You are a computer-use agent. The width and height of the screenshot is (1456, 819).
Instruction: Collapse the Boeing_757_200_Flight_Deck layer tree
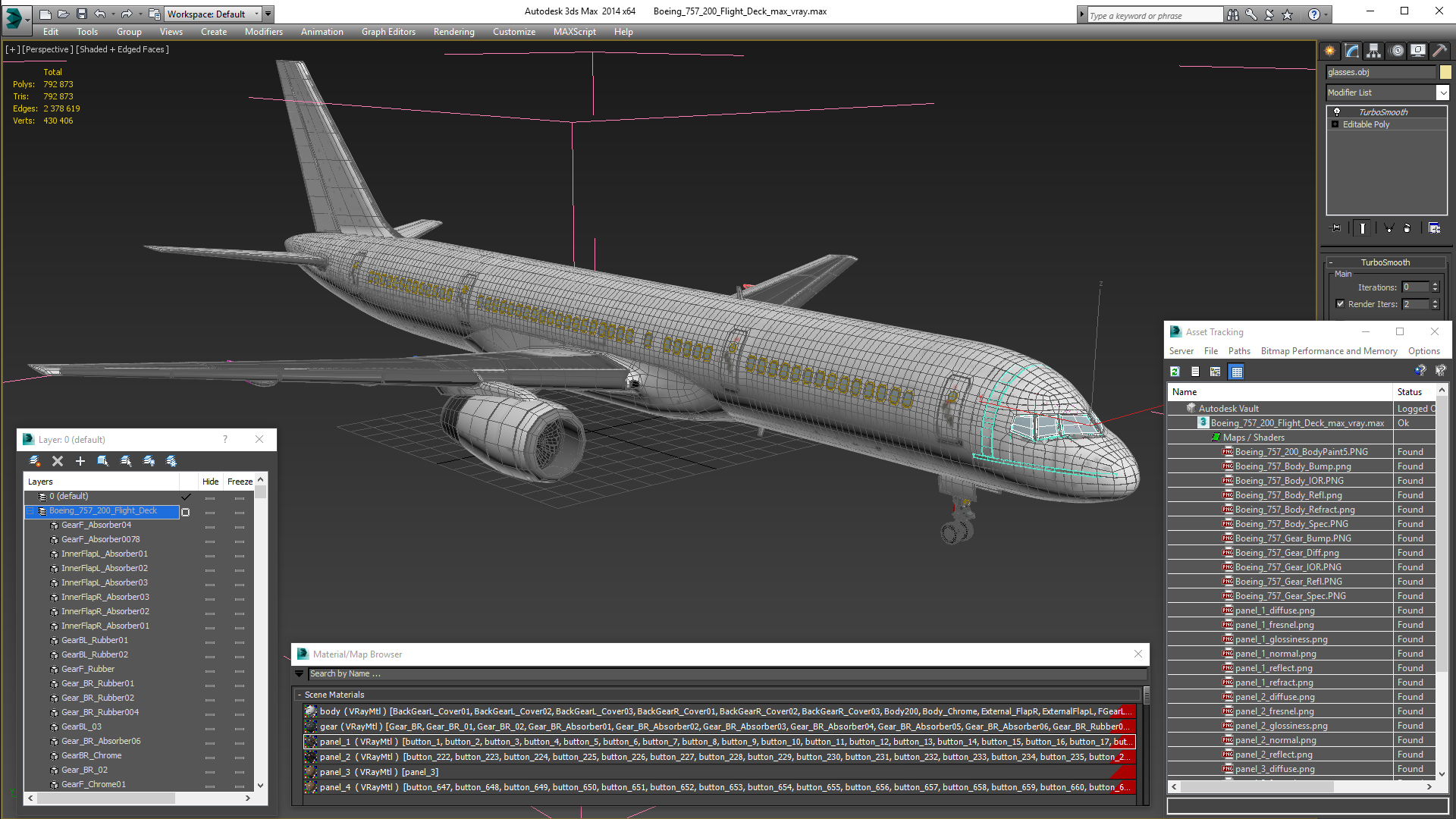30,511
